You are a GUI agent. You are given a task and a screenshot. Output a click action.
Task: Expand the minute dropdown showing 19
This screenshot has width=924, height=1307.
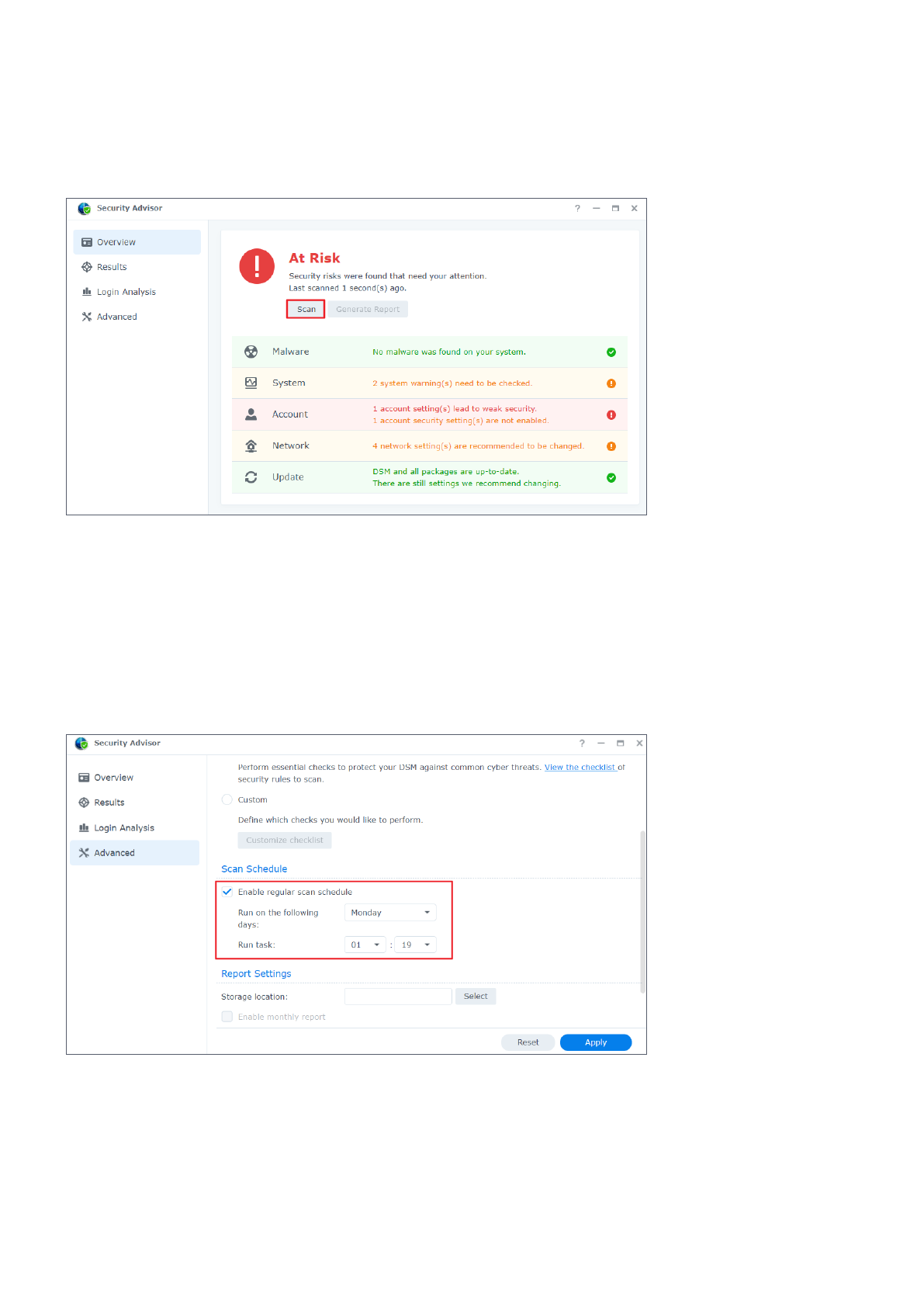pyautogui.click(x=416, y=945)
